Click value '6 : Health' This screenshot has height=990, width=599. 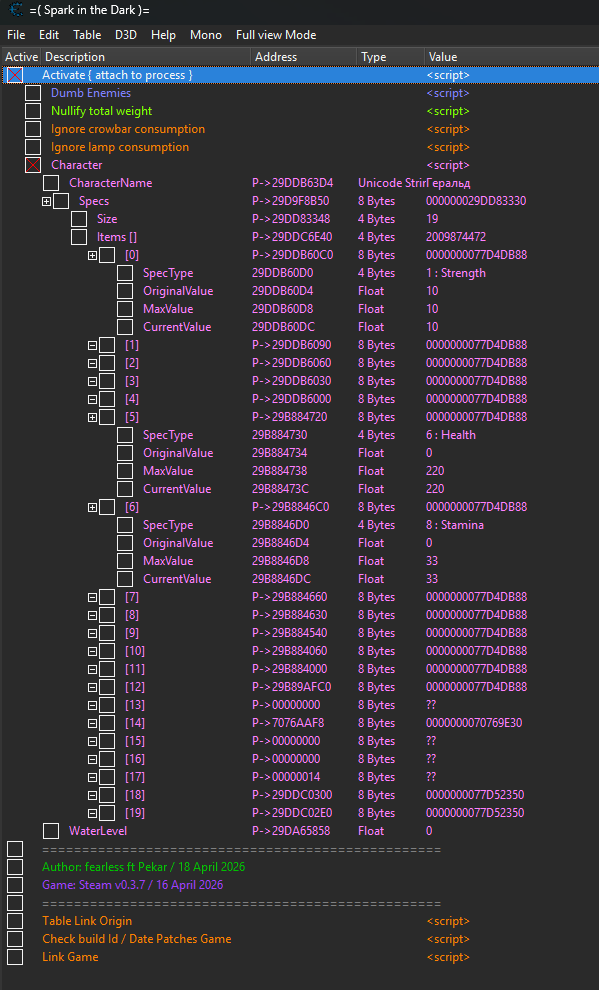[x=451, y=435]
